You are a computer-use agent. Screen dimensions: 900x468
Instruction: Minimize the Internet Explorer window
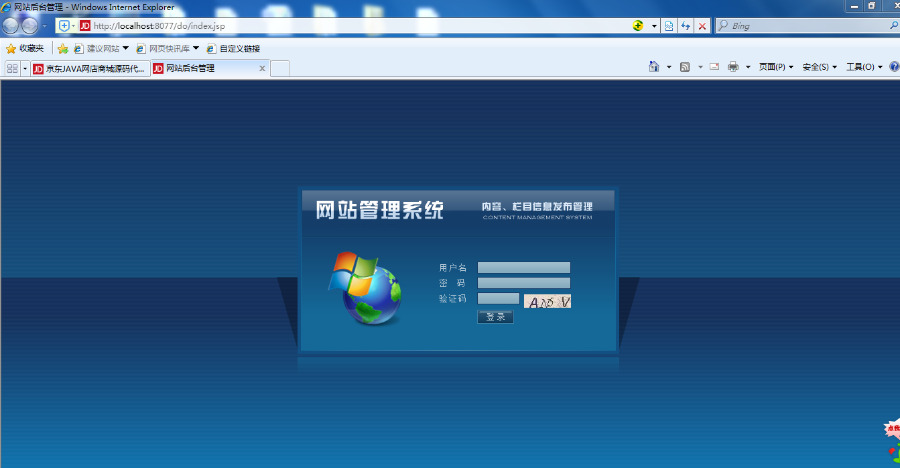855,6
